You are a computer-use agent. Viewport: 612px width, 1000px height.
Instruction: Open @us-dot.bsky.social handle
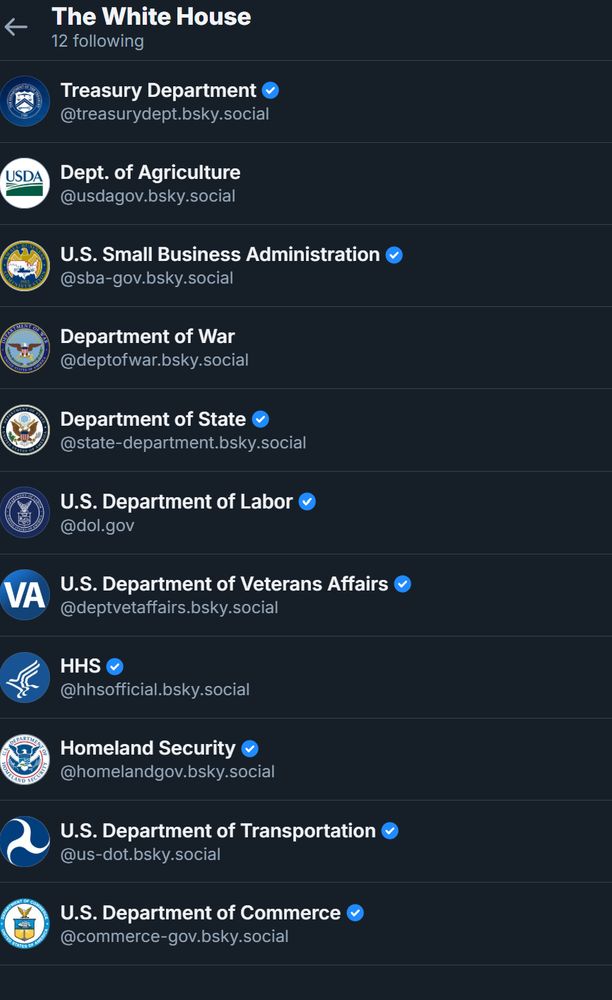(140, 855)
